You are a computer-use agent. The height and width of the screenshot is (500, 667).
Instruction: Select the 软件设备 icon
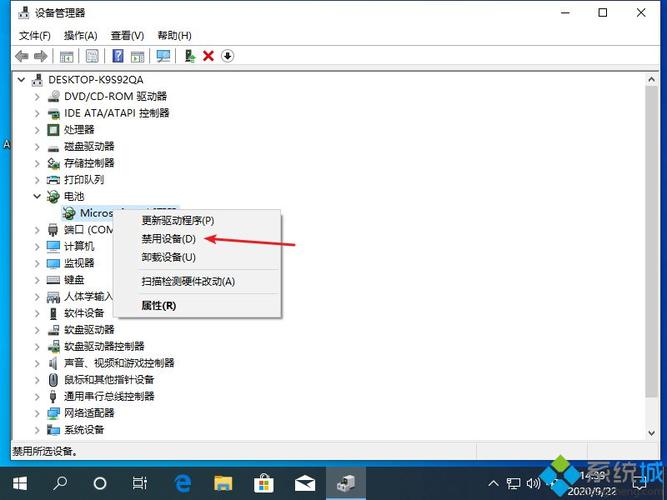(x=53, y=314)
